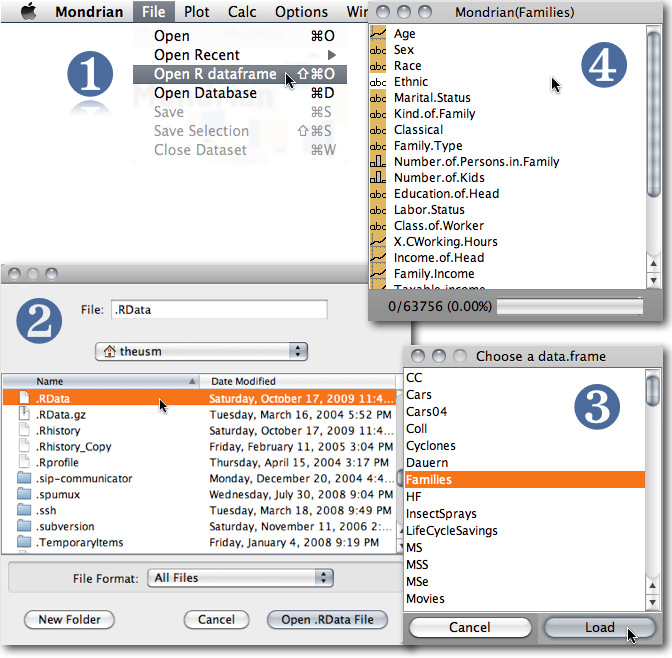
Task: Open the File Format All Files dropdown
Action: tap(240, 578)
